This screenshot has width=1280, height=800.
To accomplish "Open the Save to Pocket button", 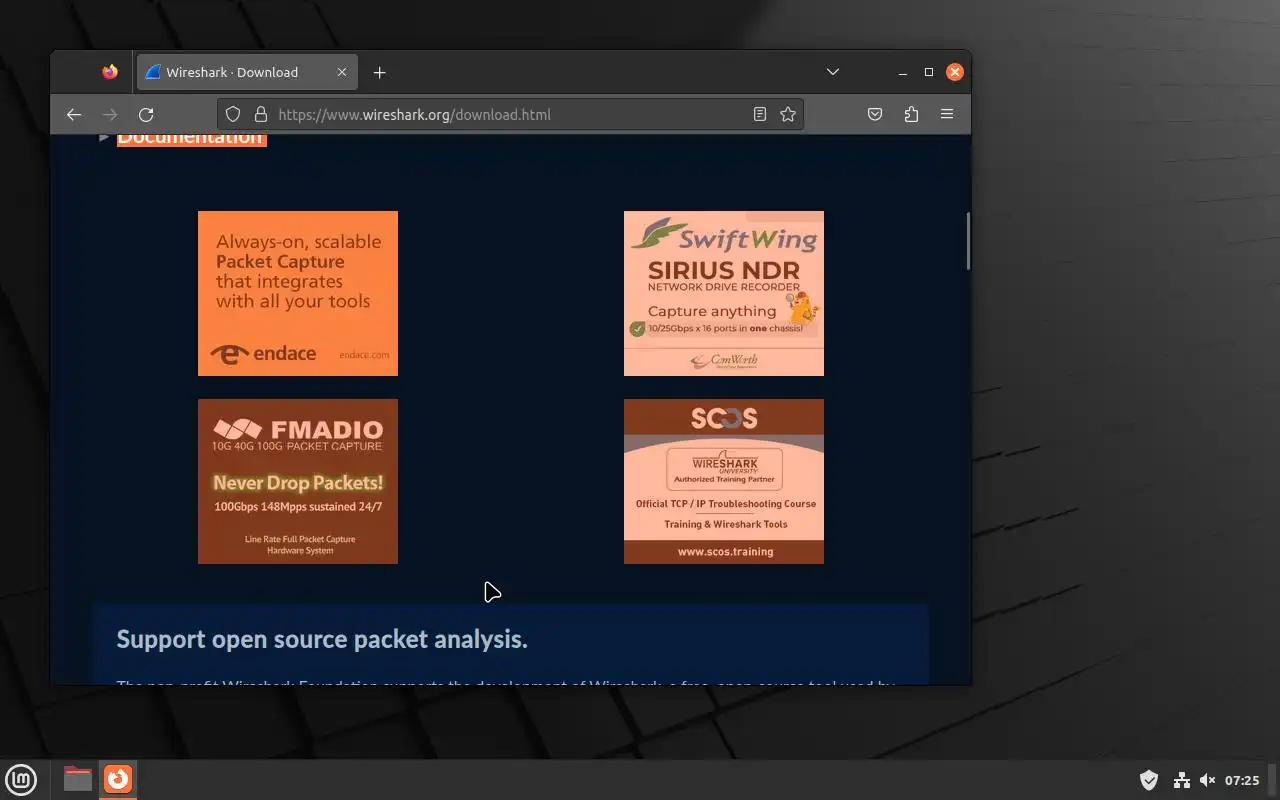I will pyautogui.click(x=875, y=114).
